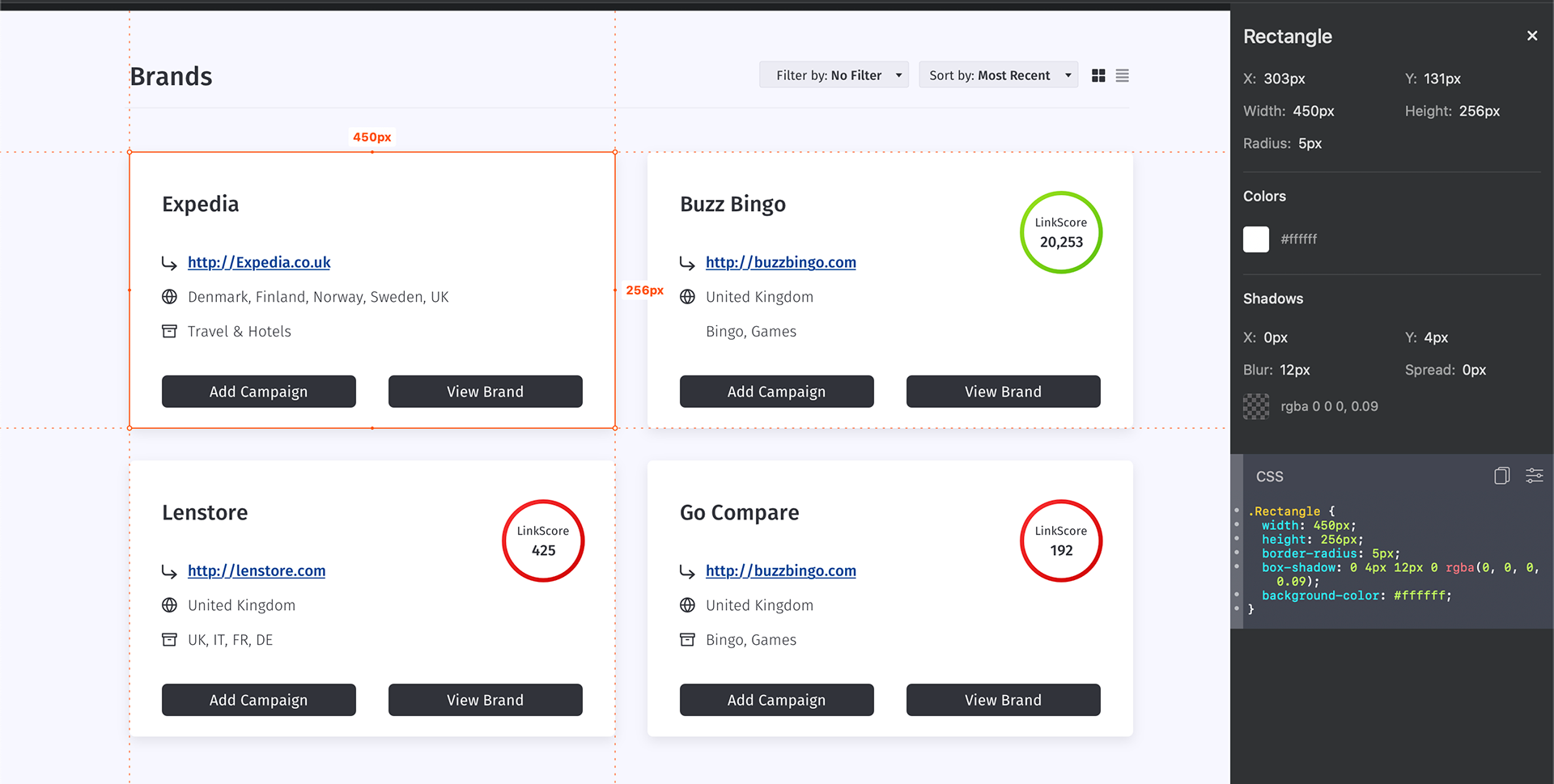1554x784 pixels.
Task: Copy CSS code with clipboard icon
Action: 1501,476
